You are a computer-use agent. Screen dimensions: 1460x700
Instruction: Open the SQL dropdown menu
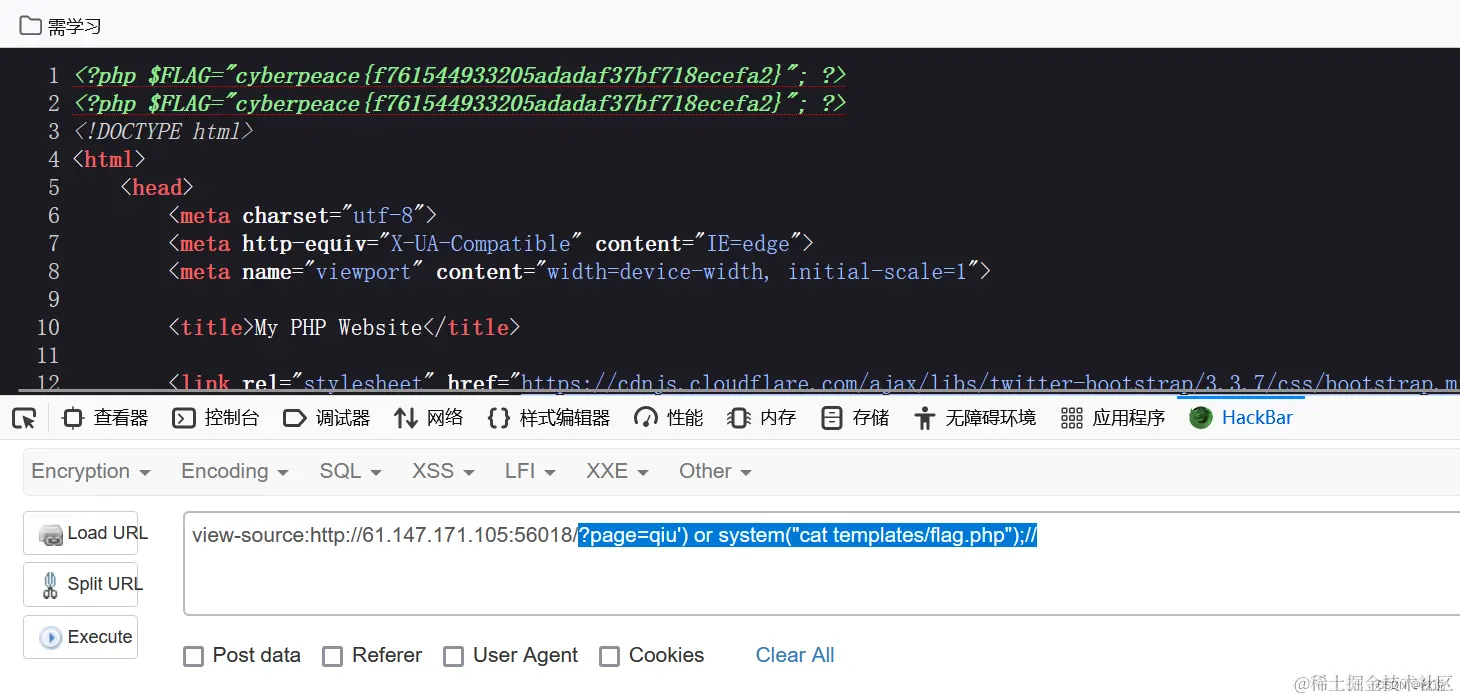point(351,471)
